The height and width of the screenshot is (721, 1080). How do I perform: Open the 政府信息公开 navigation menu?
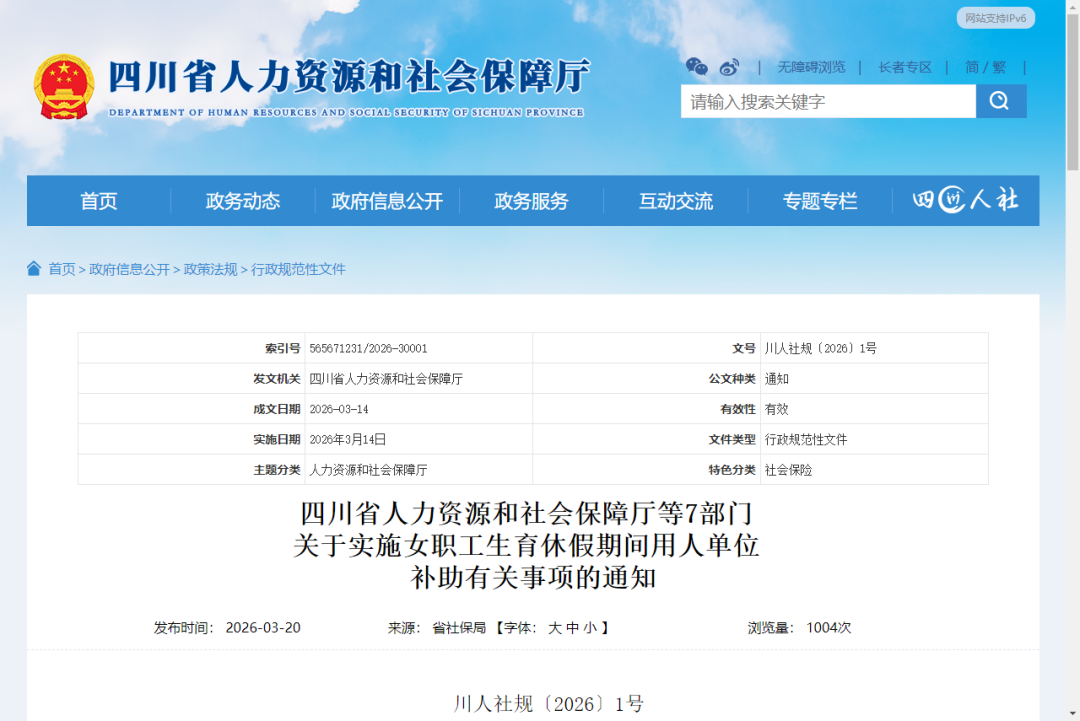coord(389,200)
